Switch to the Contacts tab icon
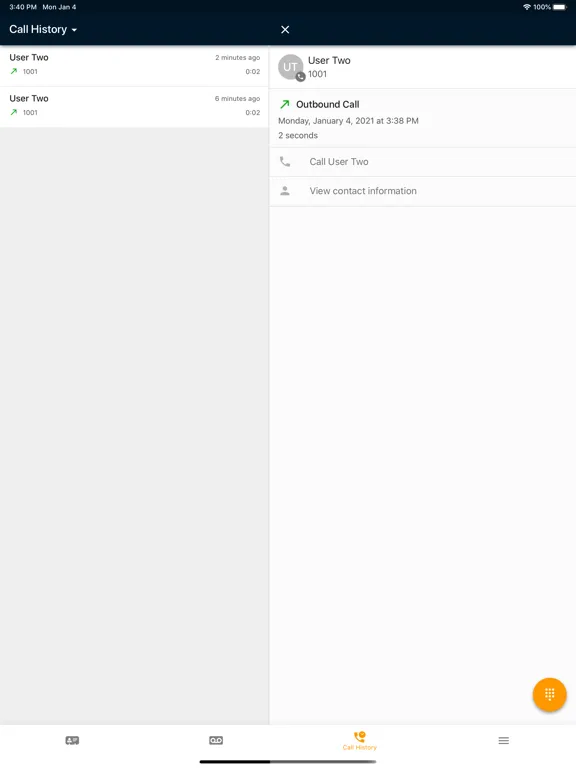Viewport: 576px width, 768px height. (72, 740)
